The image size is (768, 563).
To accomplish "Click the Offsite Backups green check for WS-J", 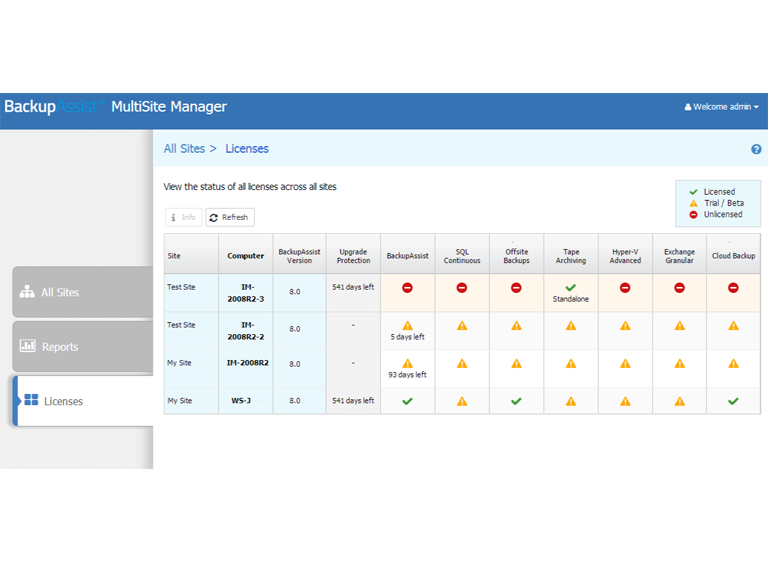I will [x=516, y=401].
